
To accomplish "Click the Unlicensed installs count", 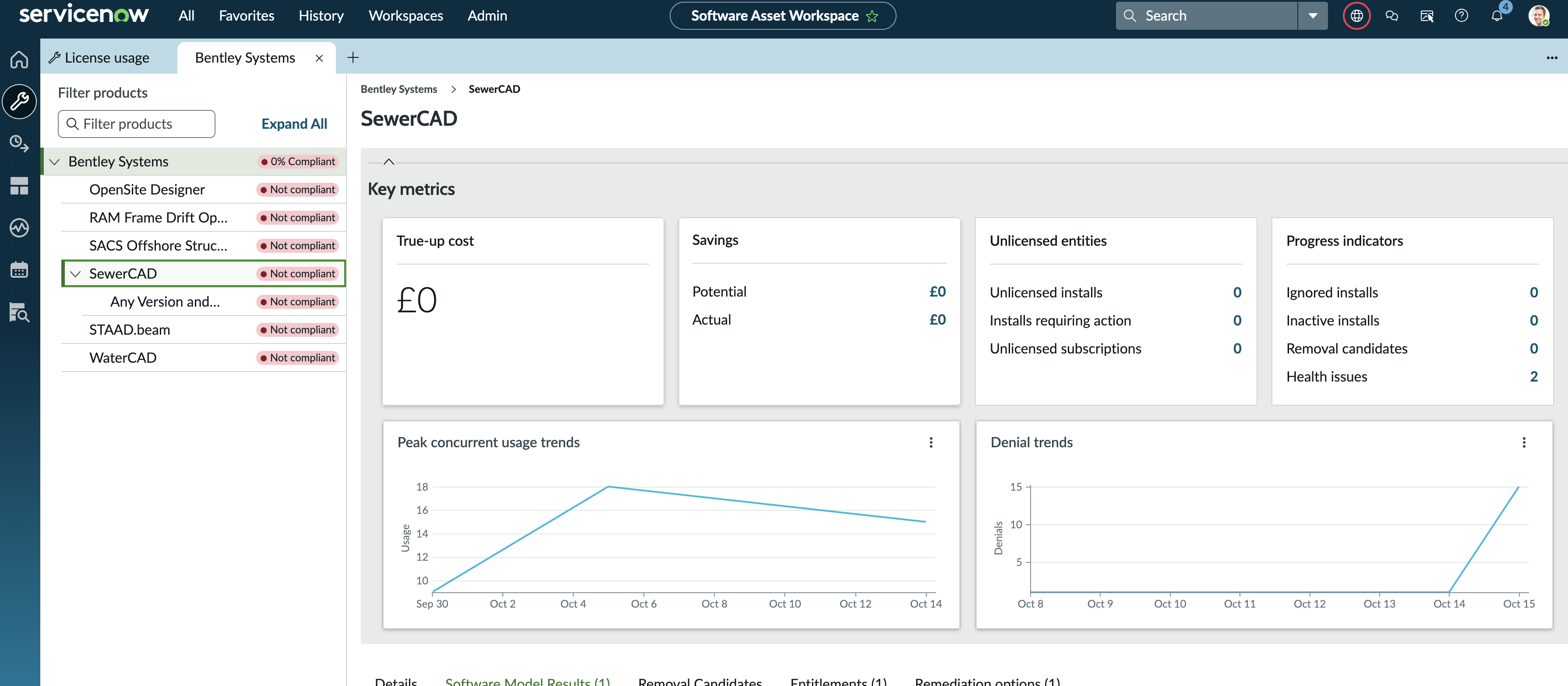I will [x=1237, y=293].
